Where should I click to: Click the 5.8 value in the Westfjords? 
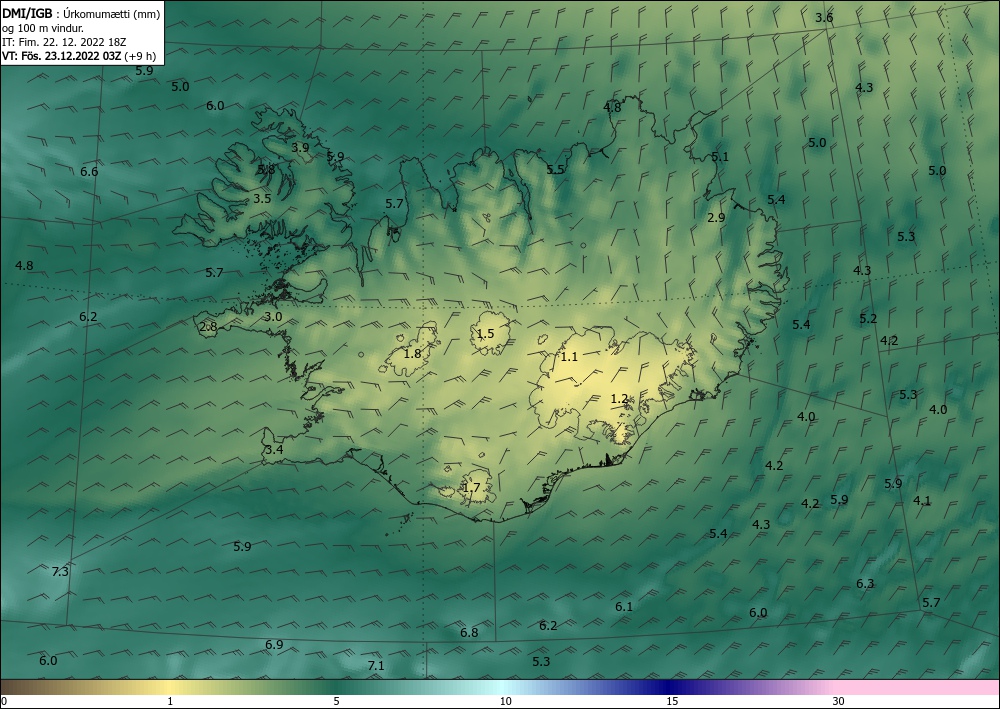click(266, 169)
